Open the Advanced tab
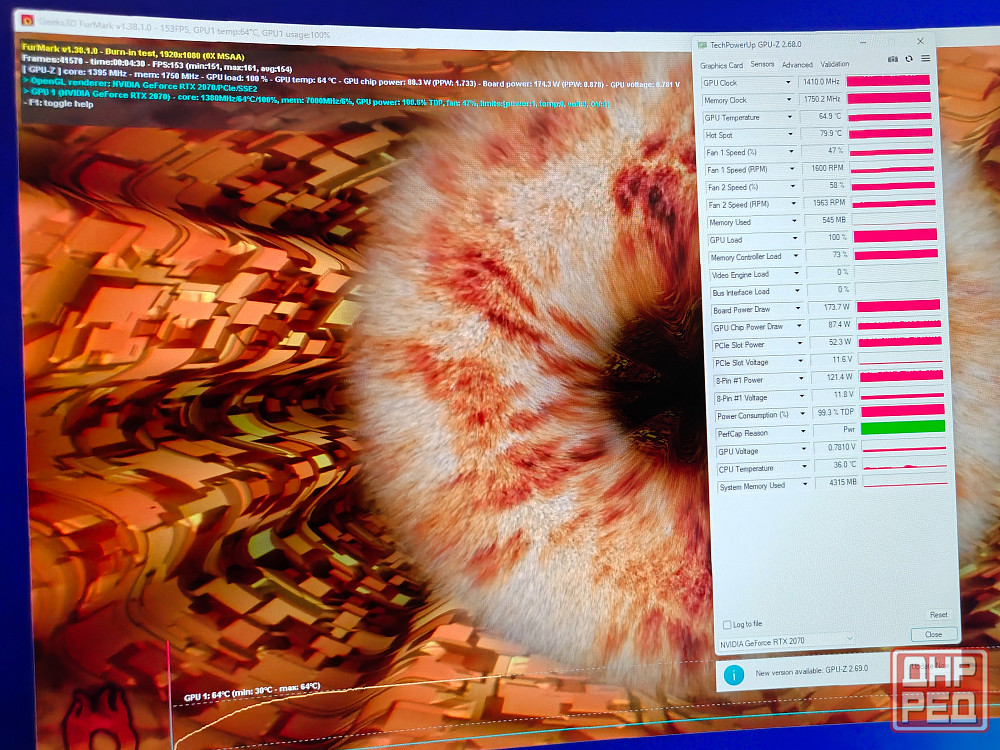The height and width of the screenshot is (750, 1000). [x=797, y=65]
